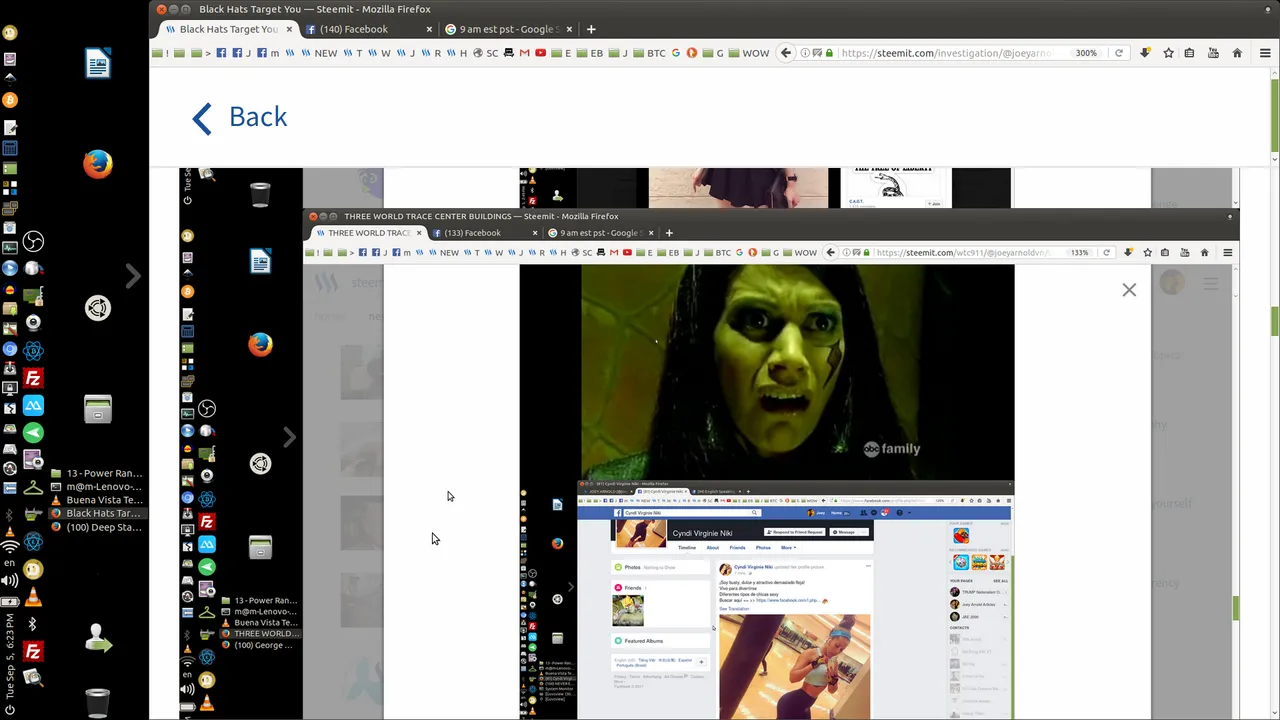1280x720 pixels.
Task: Open site information icon beside the steemit.com/investigation URL
Action: click(805, 53)
